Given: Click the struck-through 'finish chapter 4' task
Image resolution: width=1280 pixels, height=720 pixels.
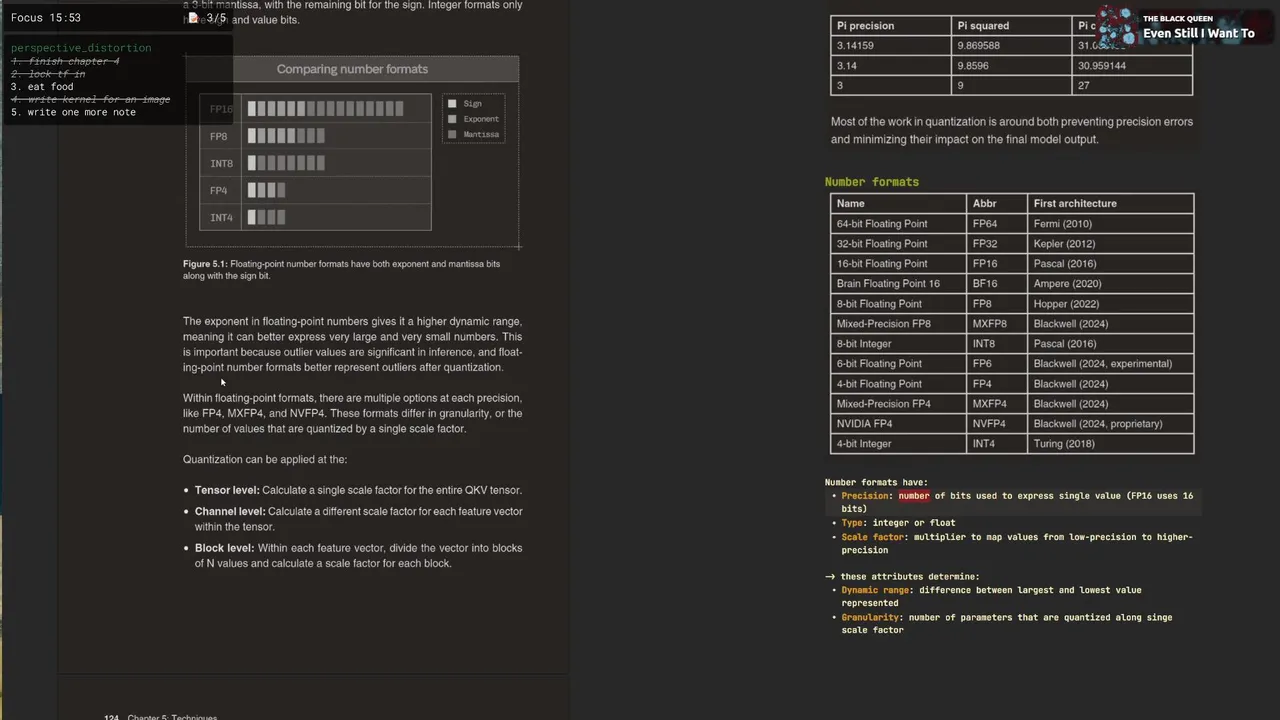Looking at the screenshot, I should (65, 61).
